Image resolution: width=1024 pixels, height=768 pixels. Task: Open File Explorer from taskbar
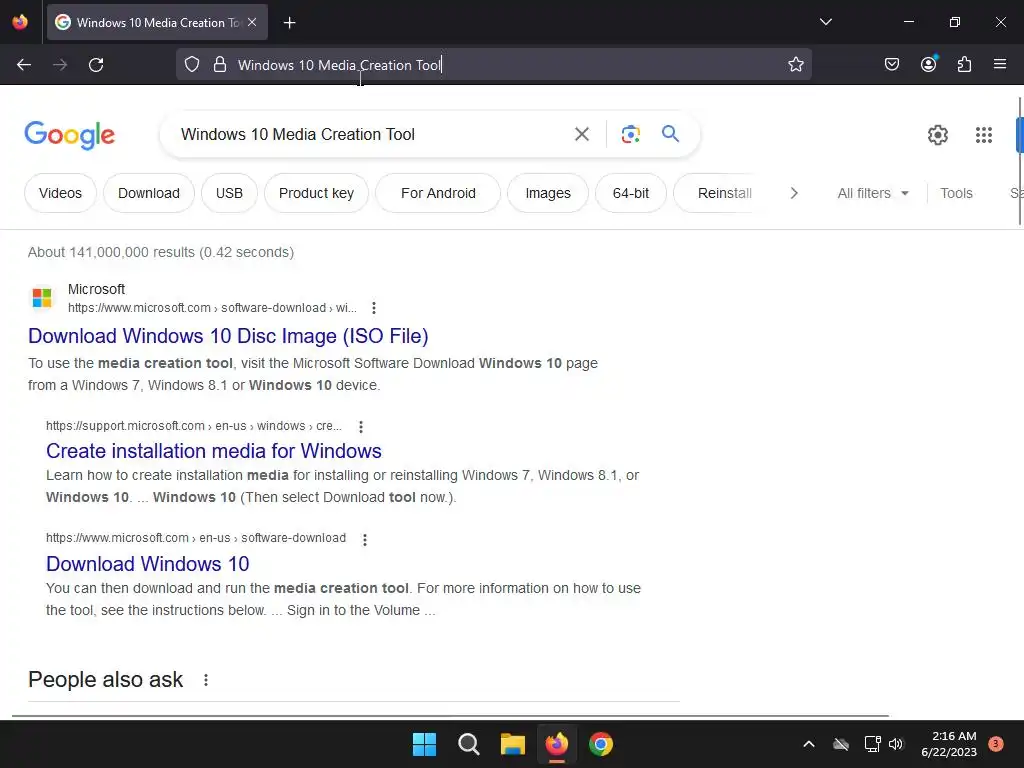click(513, 744)
